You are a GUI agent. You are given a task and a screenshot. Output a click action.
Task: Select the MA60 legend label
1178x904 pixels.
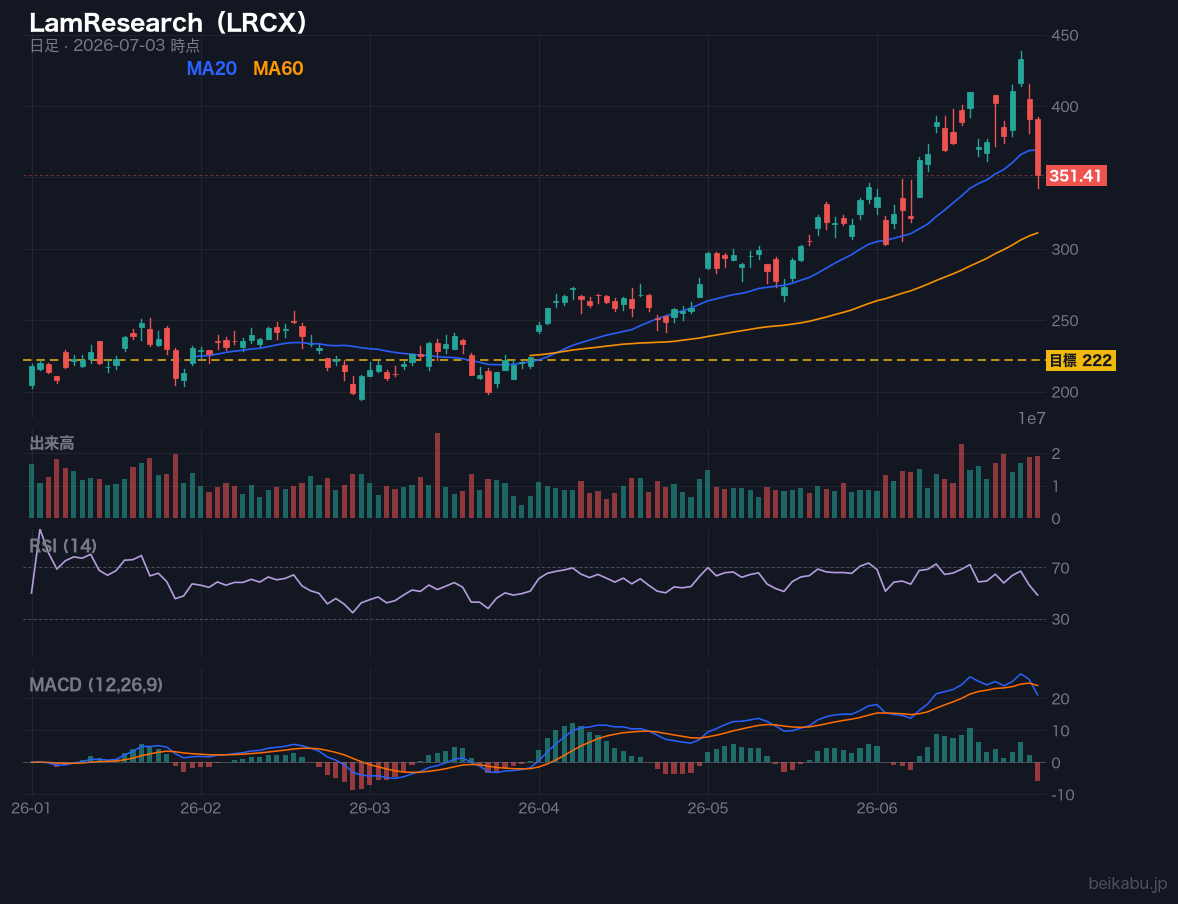pos(278,68)
